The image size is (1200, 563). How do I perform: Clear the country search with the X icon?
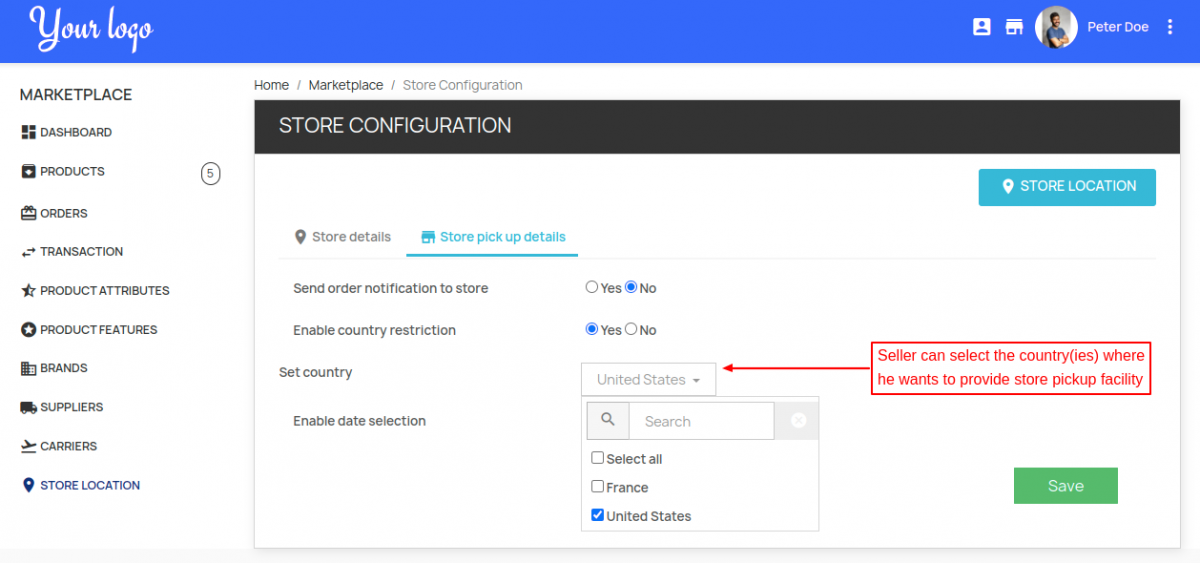click(798, 421)
